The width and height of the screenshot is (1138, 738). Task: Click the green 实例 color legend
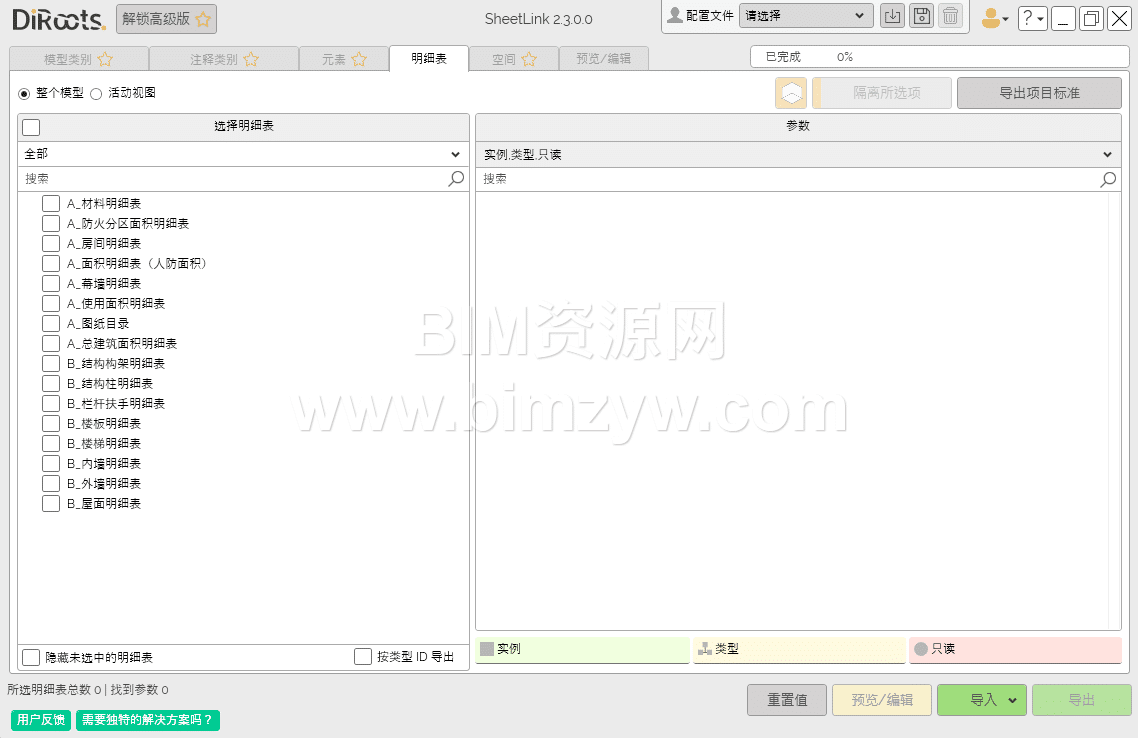tap(582, 649)
